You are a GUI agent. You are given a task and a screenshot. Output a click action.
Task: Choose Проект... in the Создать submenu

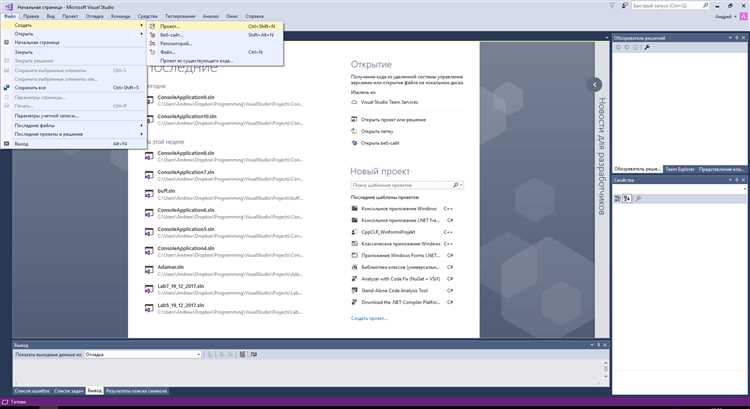click(215, 26)
